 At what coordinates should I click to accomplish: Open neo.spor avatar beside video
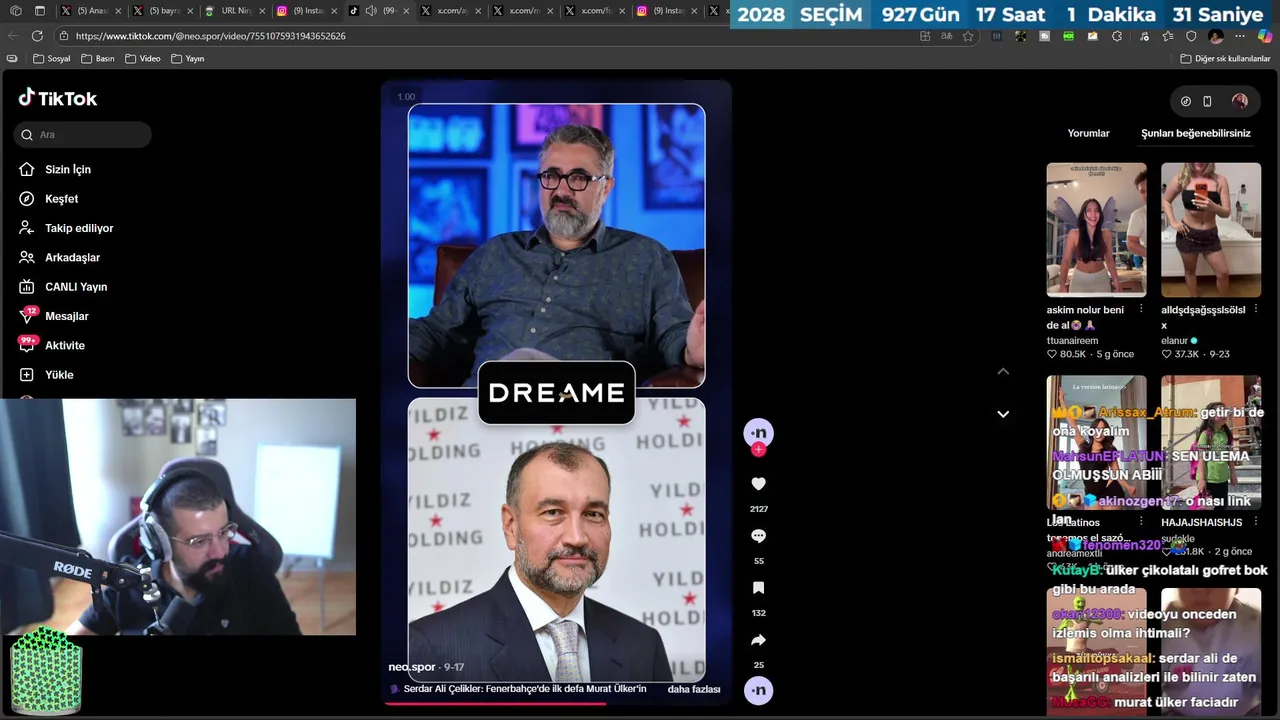click(758, 432)
